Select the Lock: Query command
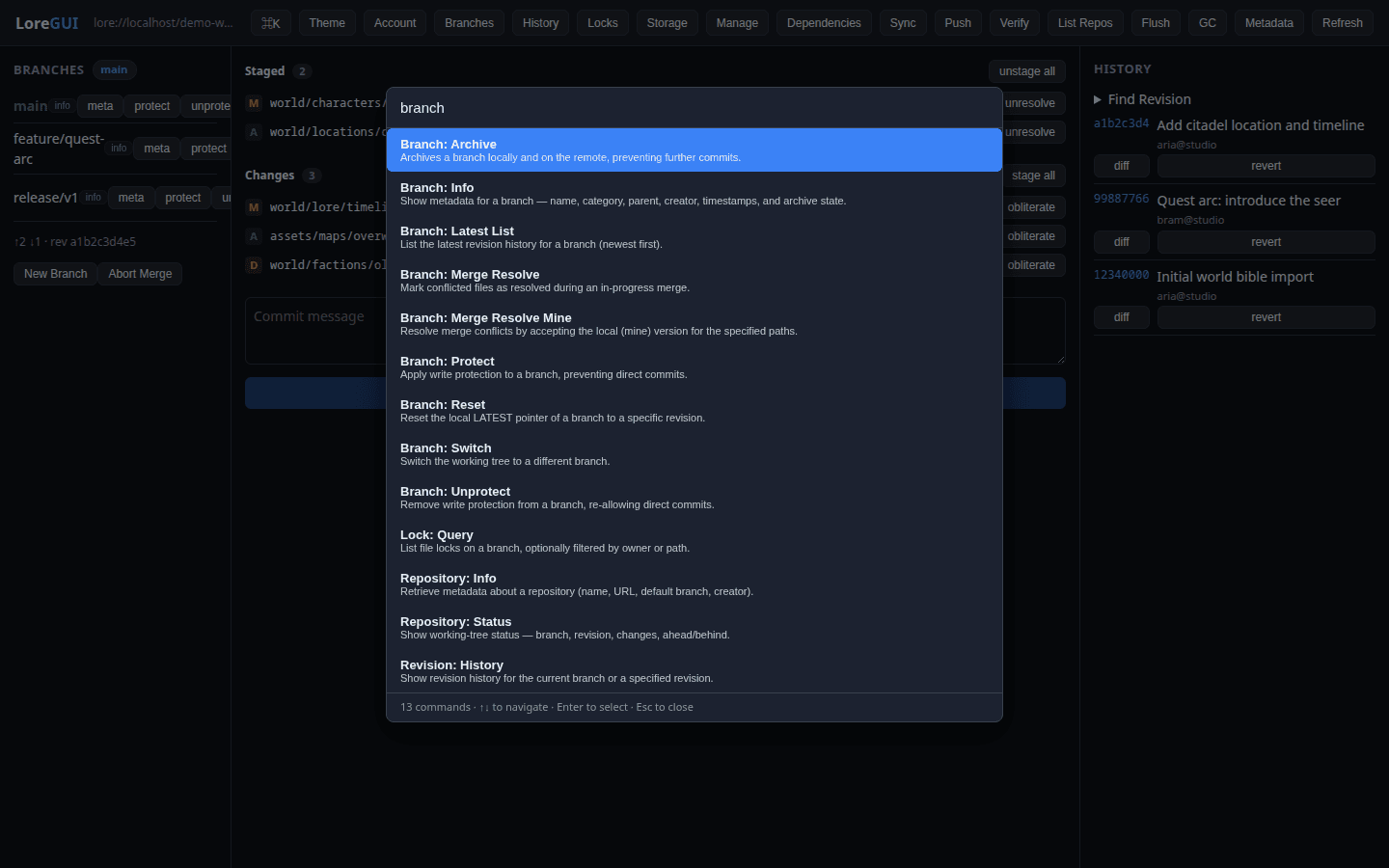The image size is (1389, 868). [694, 541]
